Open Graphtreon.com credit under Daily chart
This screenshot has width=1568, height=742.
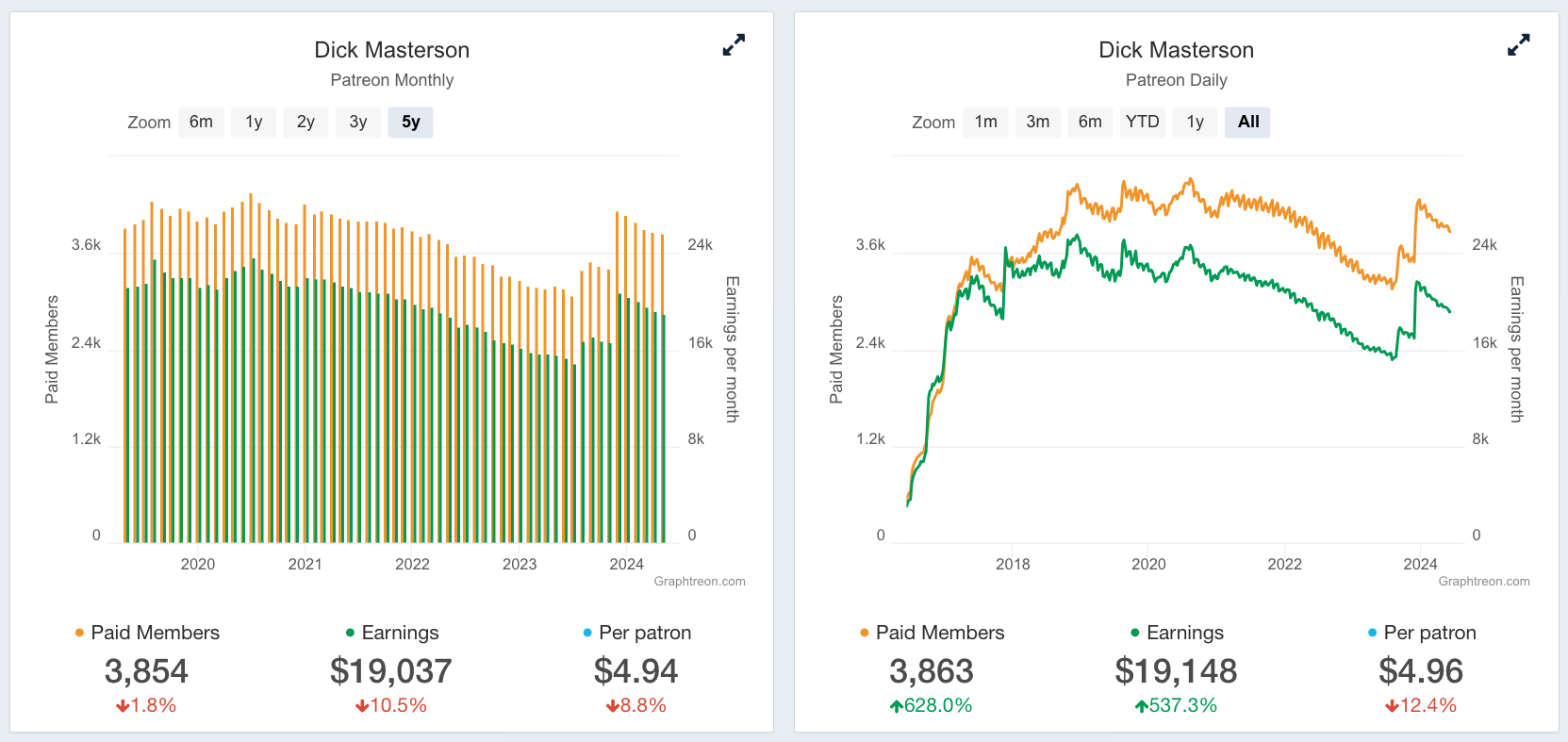1484,582
